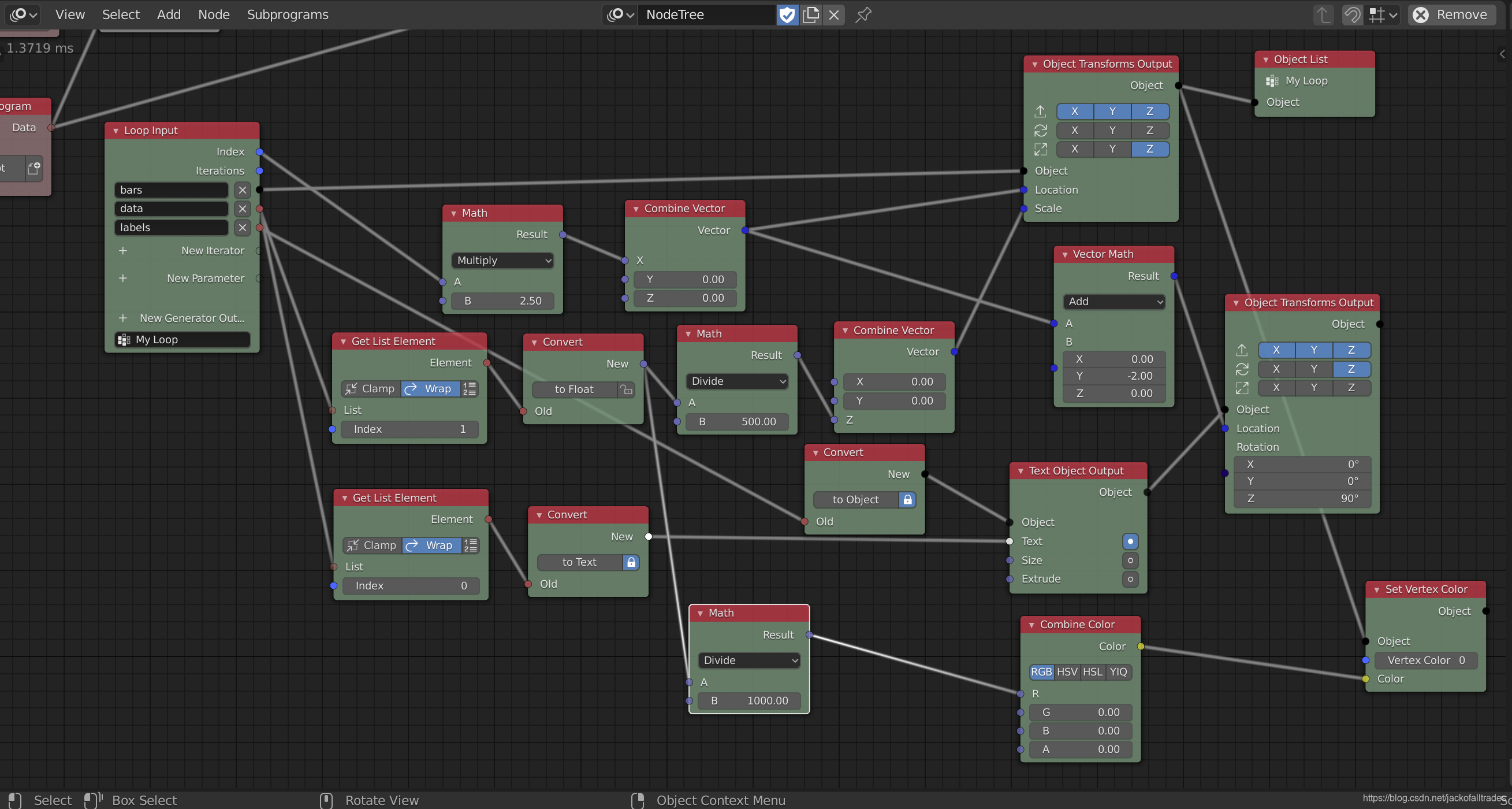Click lock icon on to Object convert
1512x809 pixels.
[x=907, y=500]
